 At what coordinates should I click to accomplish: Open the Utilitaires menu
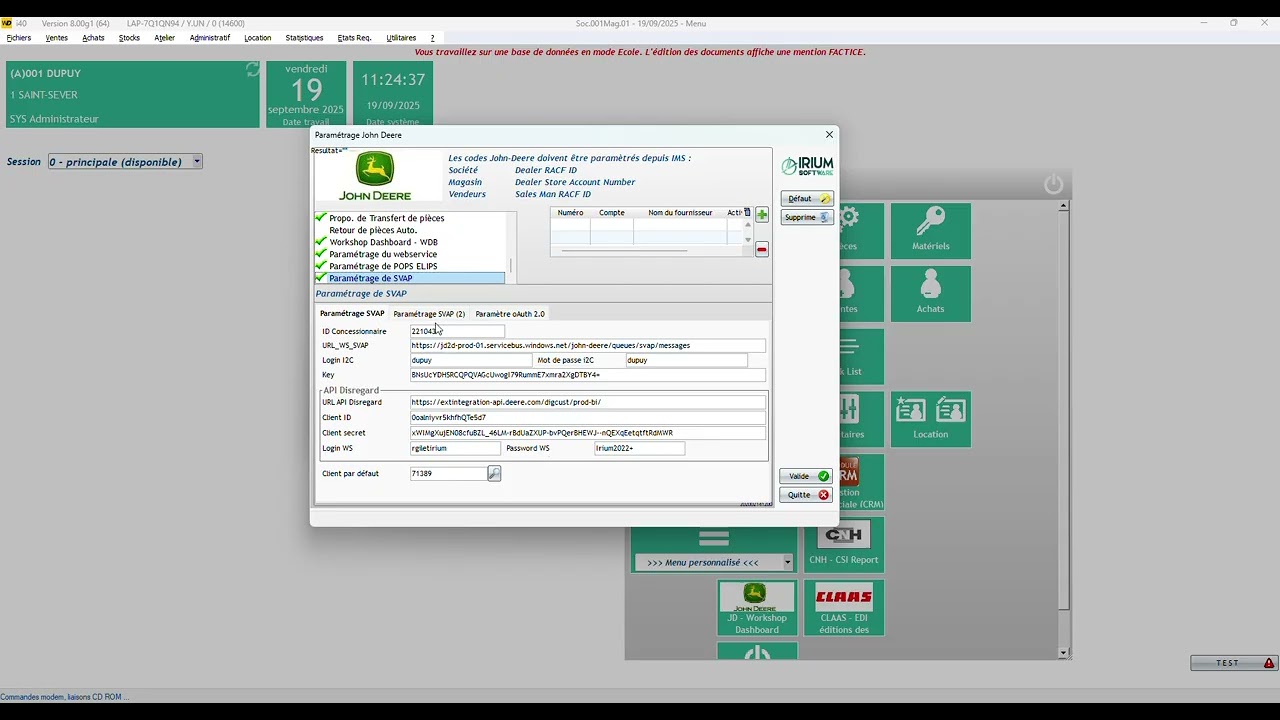pyautogui.click(x=401, y=38)
